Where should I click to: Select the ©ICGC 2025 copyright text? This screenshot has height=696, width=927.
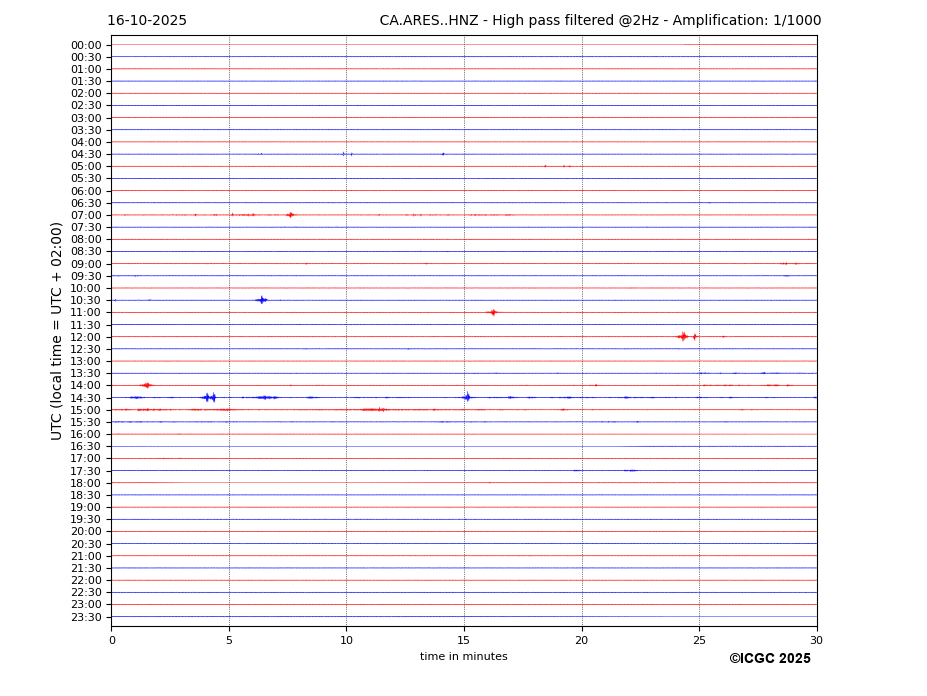(x=769, y=659)
